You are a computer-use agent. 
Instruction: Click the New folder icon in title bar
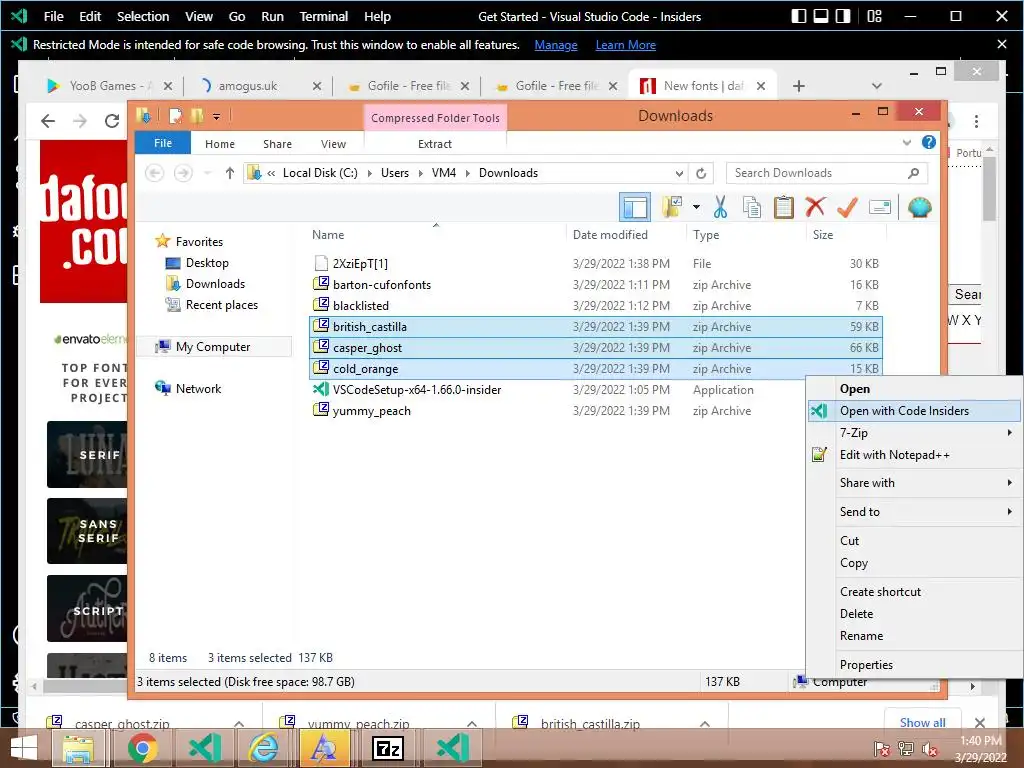click(x=197, y=116)
